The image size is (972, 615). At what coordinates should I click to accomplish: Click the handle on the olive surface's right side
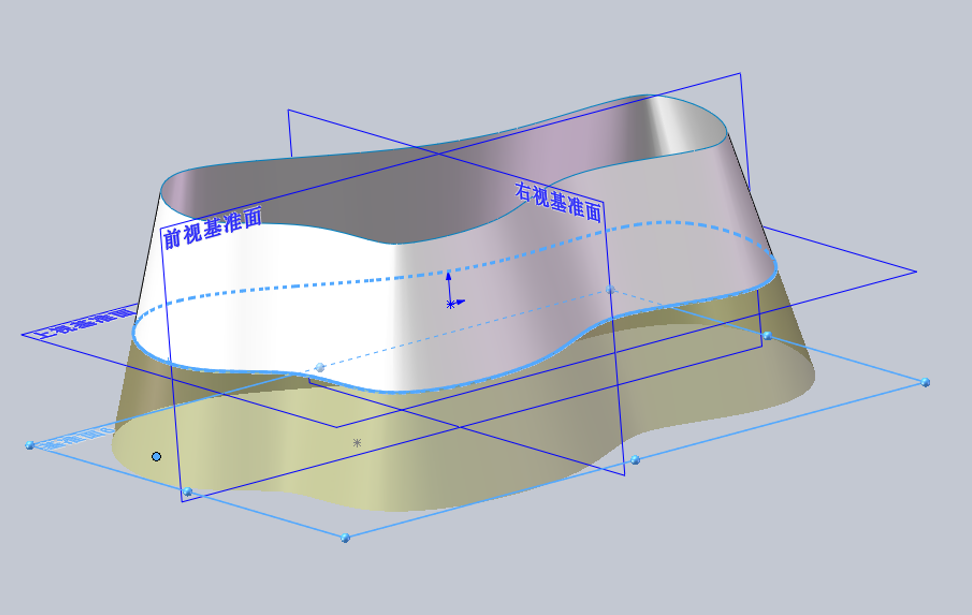tap(767, 335)
